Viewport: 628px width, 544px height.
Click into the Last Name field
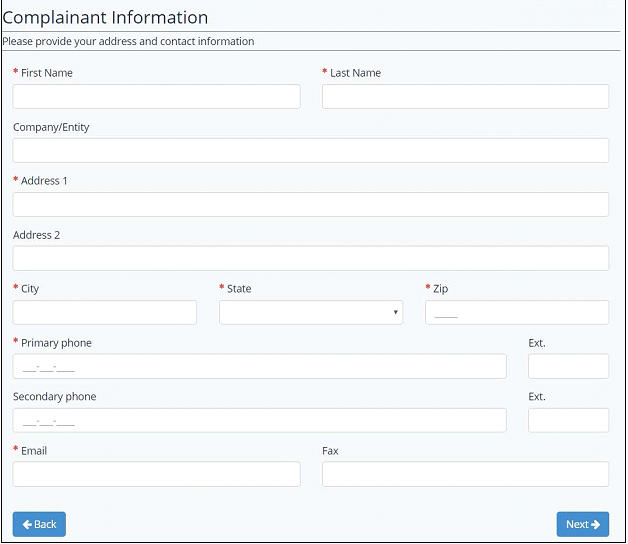465,97
